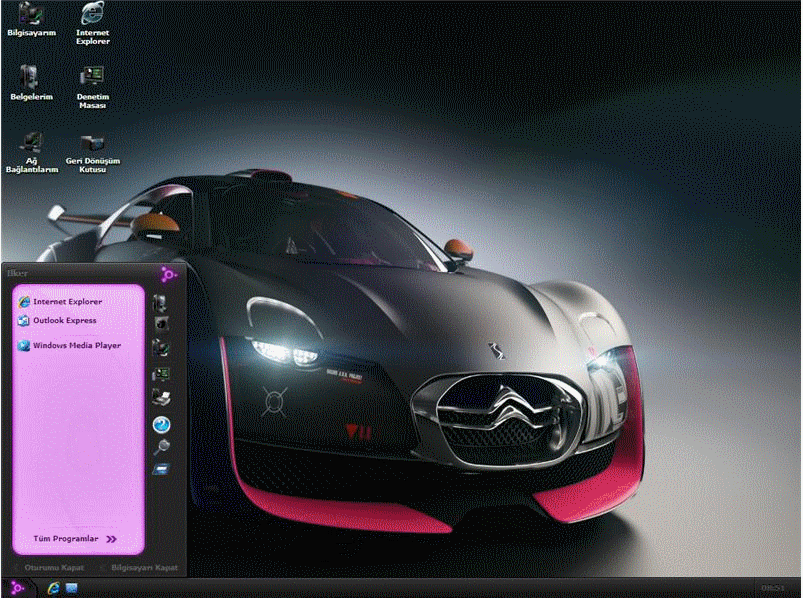
Task: Click the Bilgisayarı Kapat button
Action: pyautogui.click(x=139, y=568)
